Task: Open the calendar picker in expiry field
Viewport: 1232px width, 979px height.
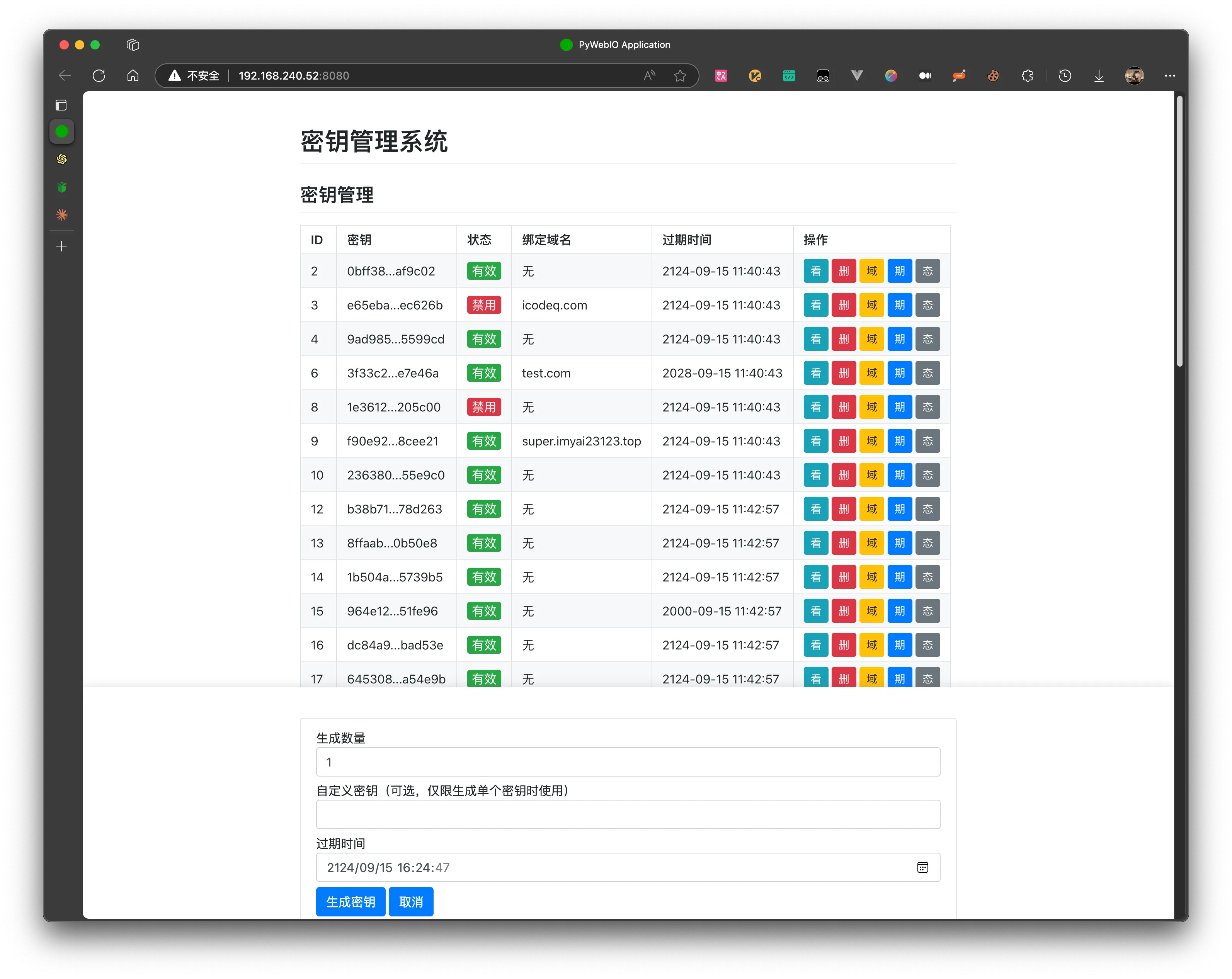Action: point(922,867)
